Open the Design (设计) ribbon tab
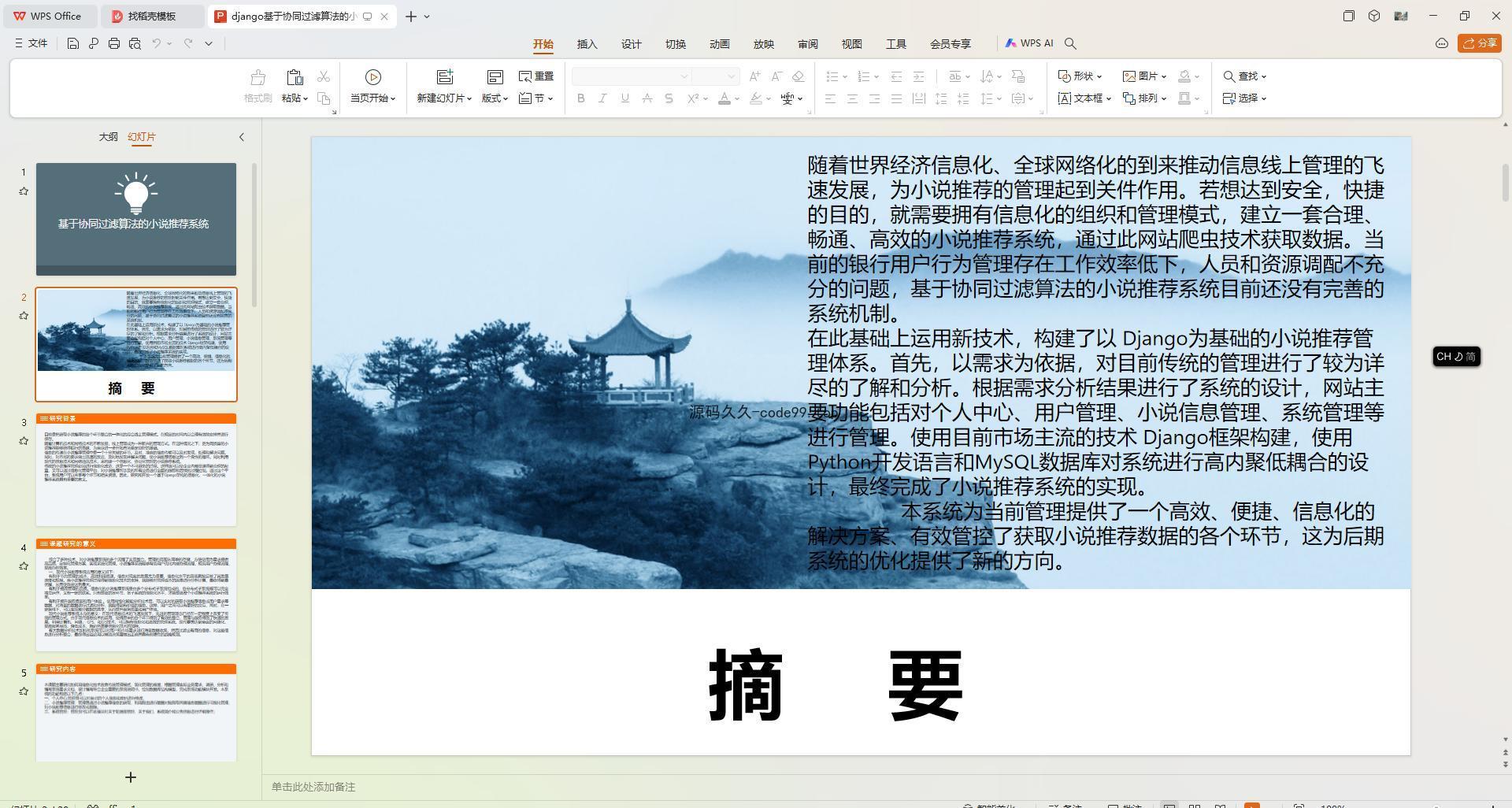This screenshot has height=808, width=1512. tap(631, 44)
